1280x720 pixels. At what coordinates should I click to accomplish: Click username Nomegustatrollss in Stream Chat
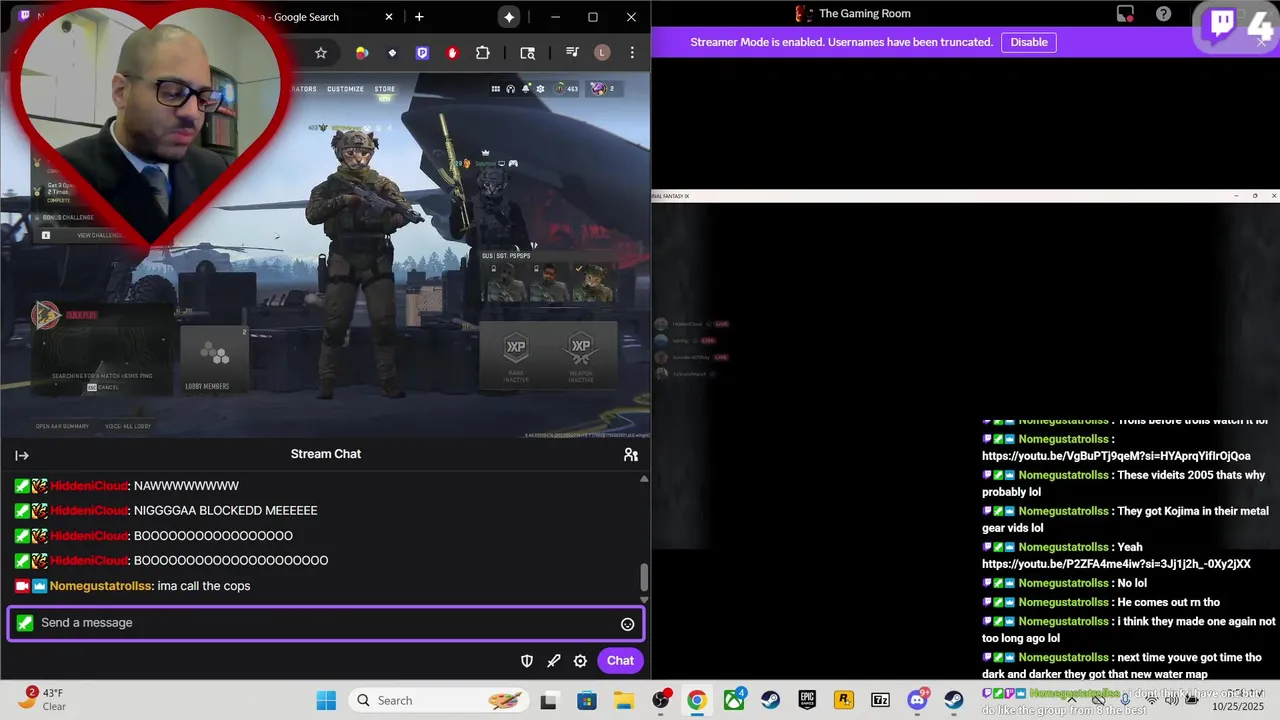click(101, 586)
